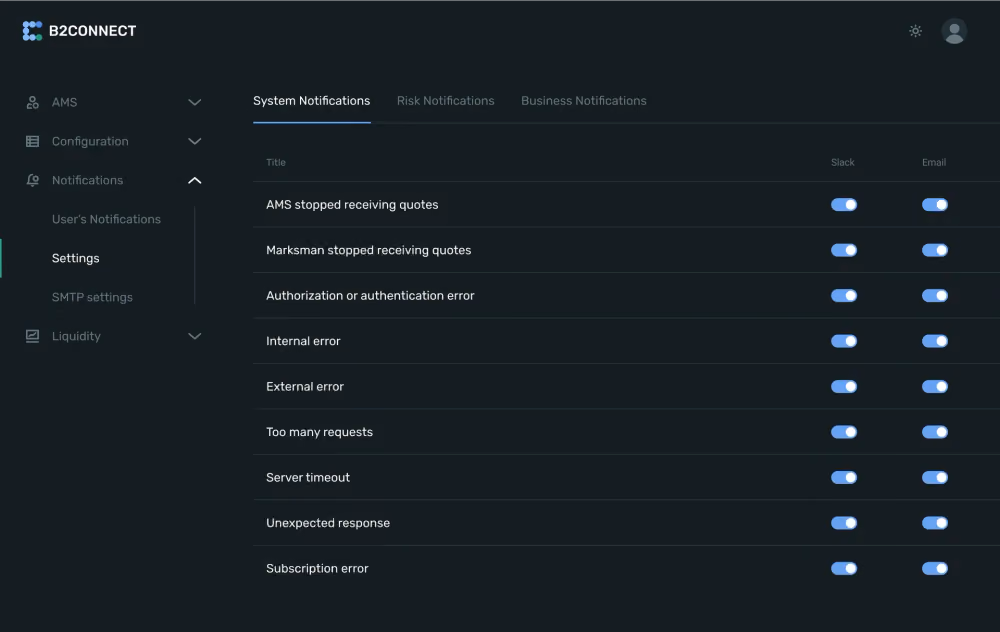
Task: Disable Email for Internal error
Action: 935,341
